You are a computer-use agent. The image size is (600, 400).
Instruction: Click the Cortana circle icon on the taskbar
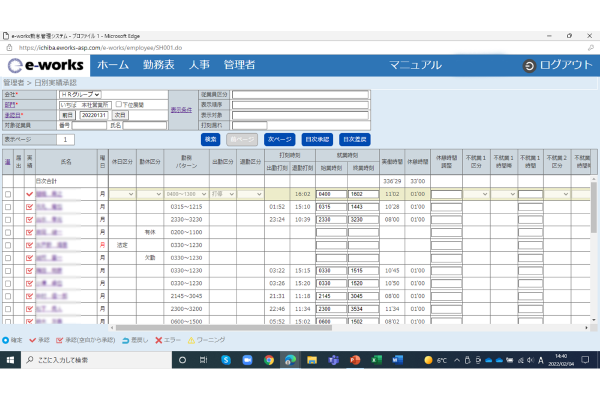pos(183,360)
